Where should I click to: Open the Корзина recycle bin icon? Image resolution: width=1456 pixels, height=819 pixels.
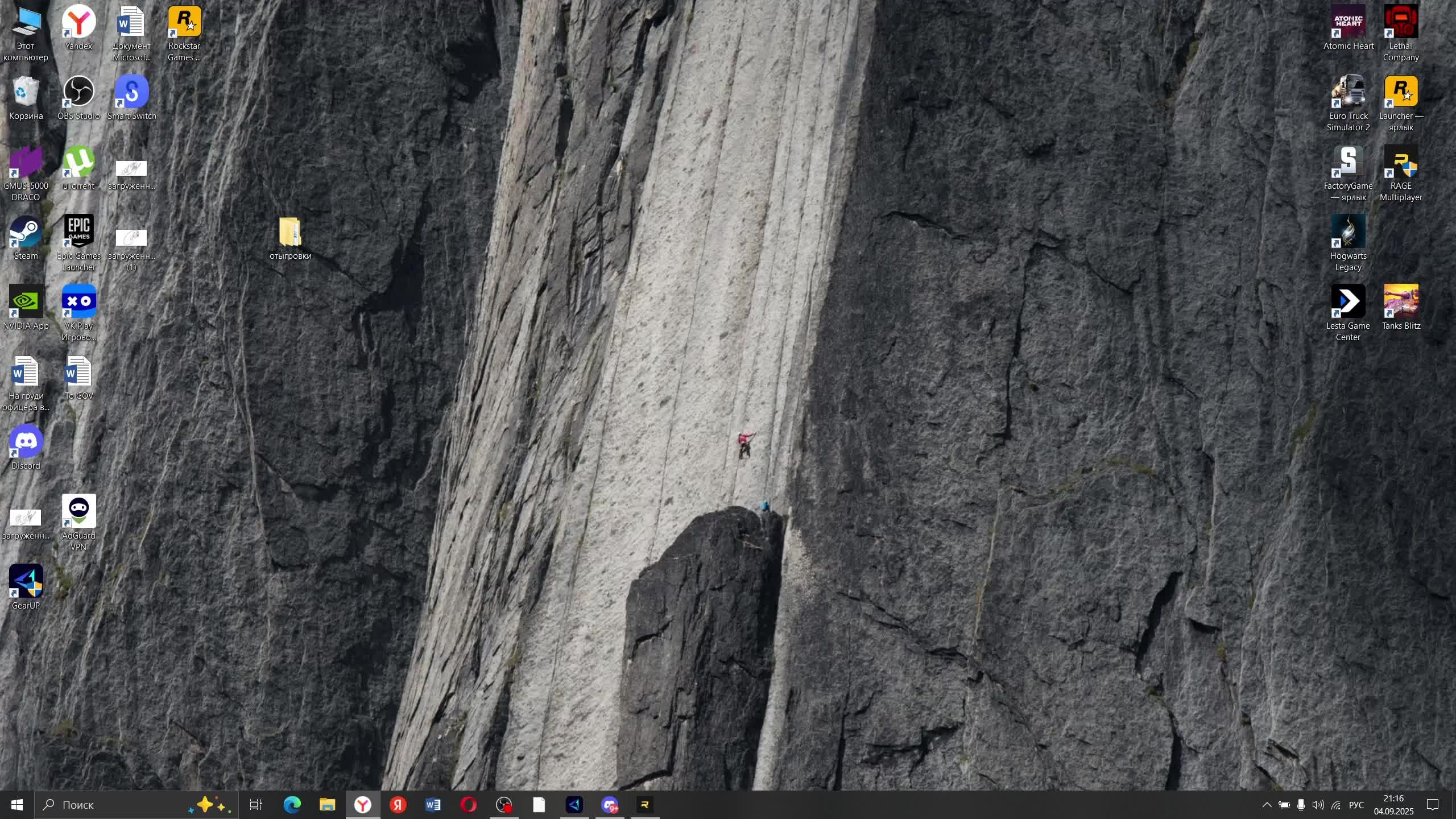point(26,92)
